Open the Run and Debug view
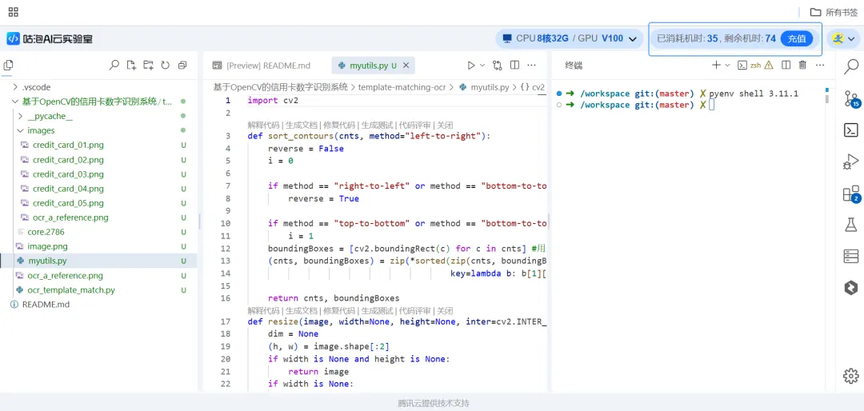This screenshot has height=411, width=864. [x=851, y=162]
